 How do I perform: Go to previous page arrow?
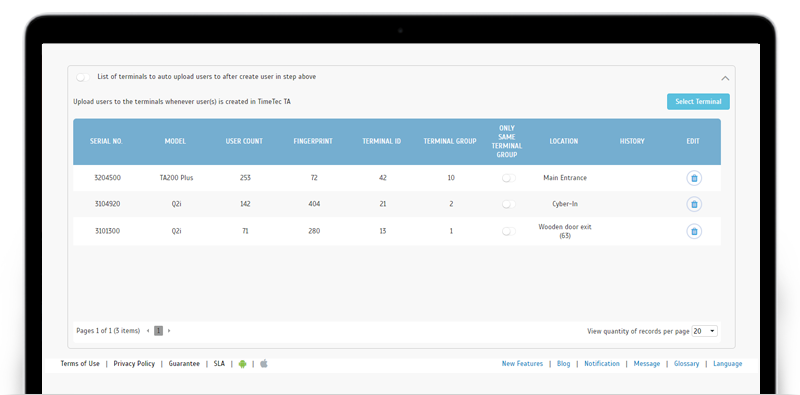pos(148,331)
